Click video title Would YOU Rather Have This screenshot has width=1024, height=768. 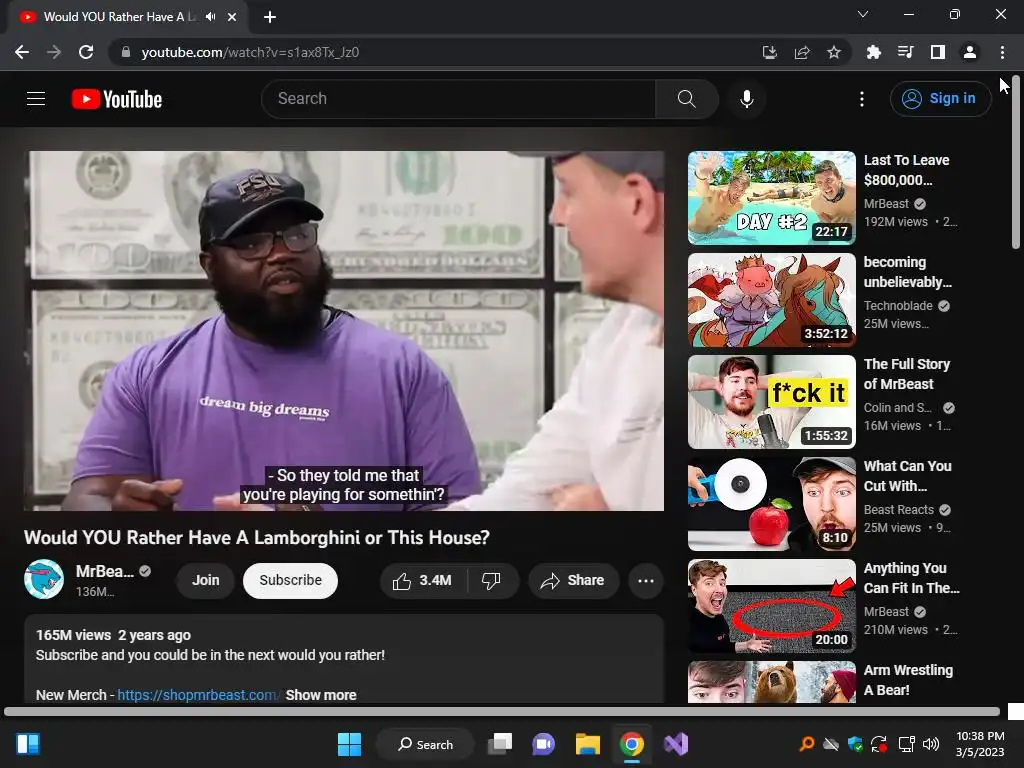pyautogui.click(x=257, y=537)
